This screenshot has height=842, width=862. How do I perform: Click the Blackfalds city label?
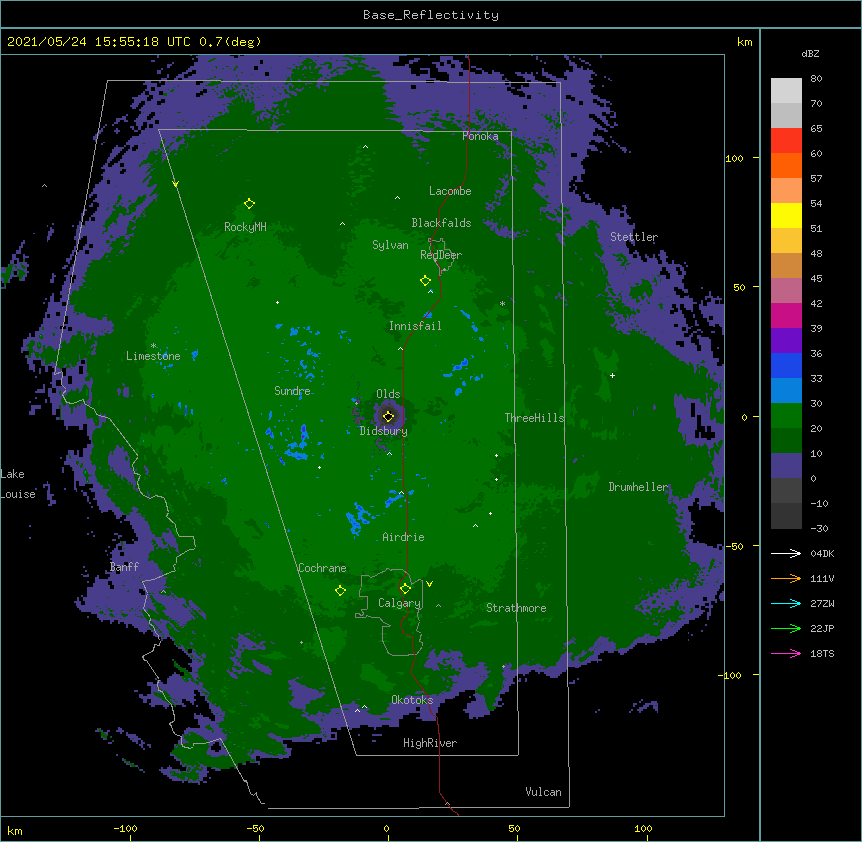point(441,223)
